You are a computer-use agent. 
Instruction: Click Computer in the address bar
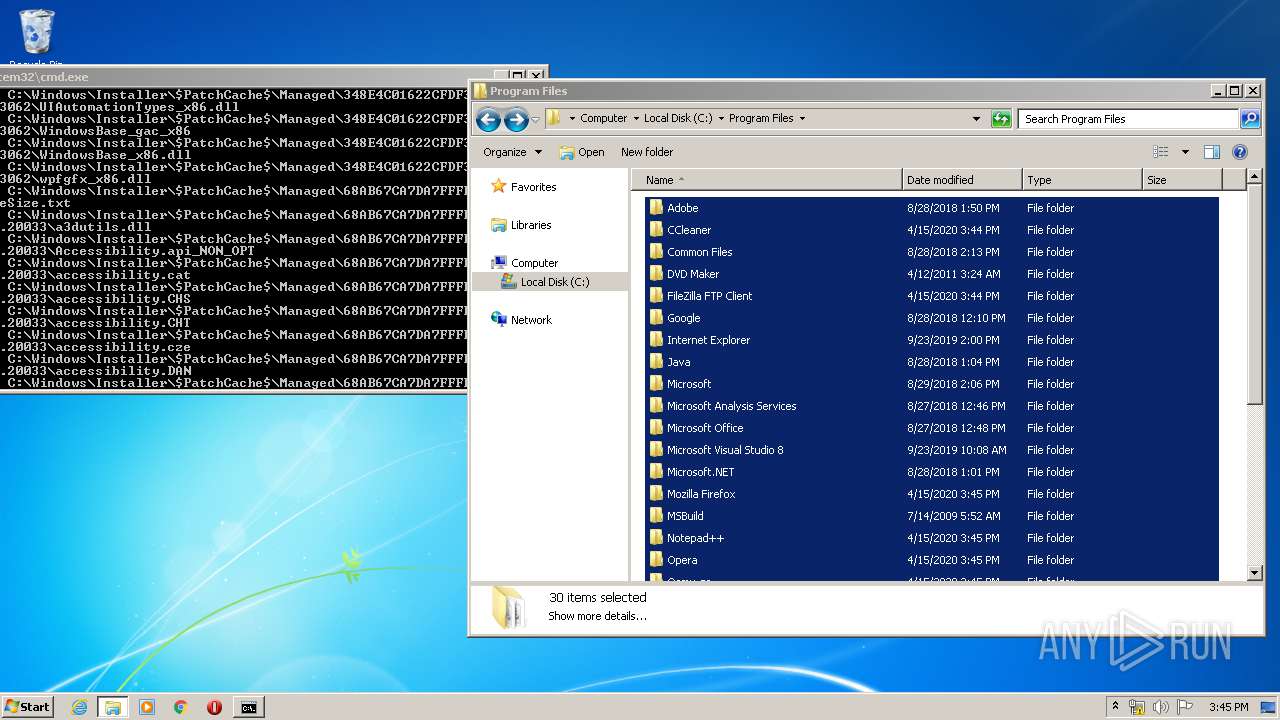[604, 118]
